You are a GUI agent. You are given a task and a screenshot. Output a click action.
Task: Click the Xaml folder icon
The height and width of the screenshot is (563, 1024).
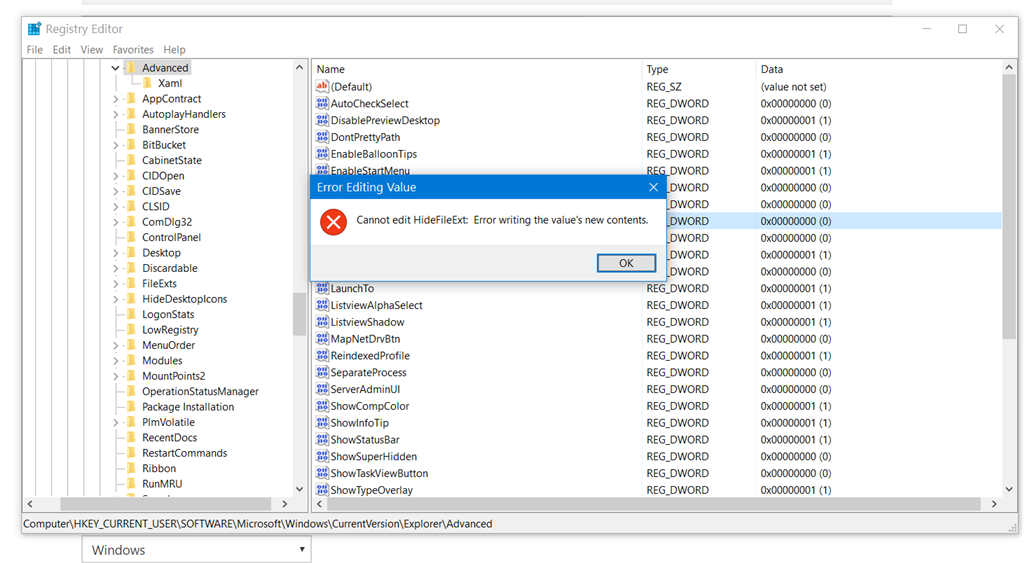point(148,83)
